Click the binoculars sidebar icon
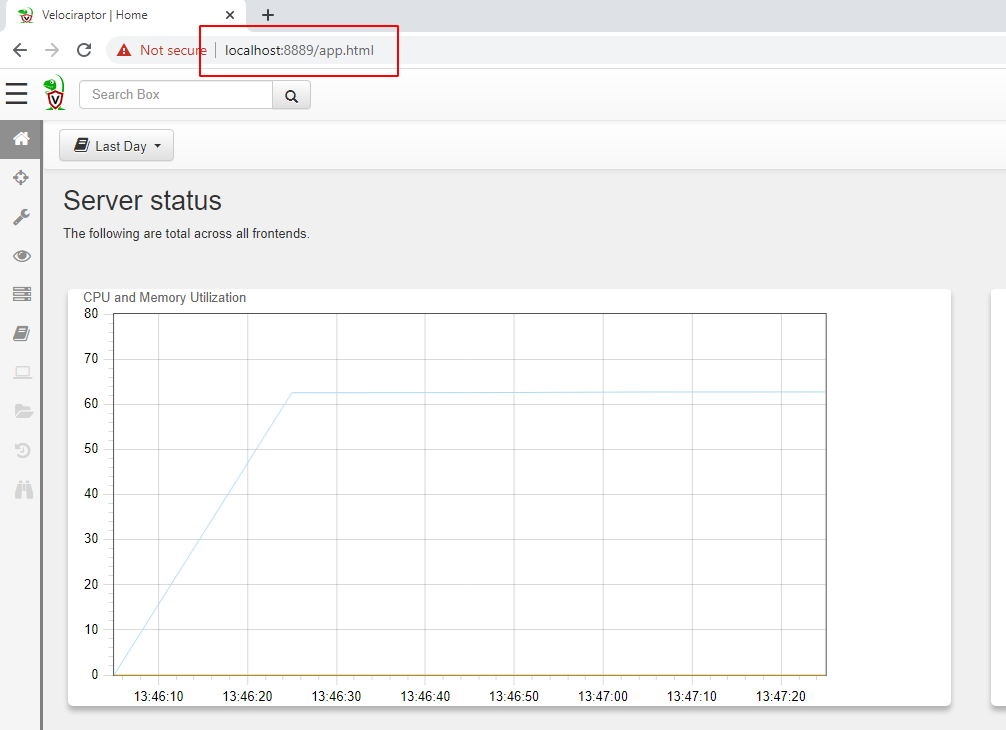This screenshot has width=1006, height=730. (x=21, y=489)
